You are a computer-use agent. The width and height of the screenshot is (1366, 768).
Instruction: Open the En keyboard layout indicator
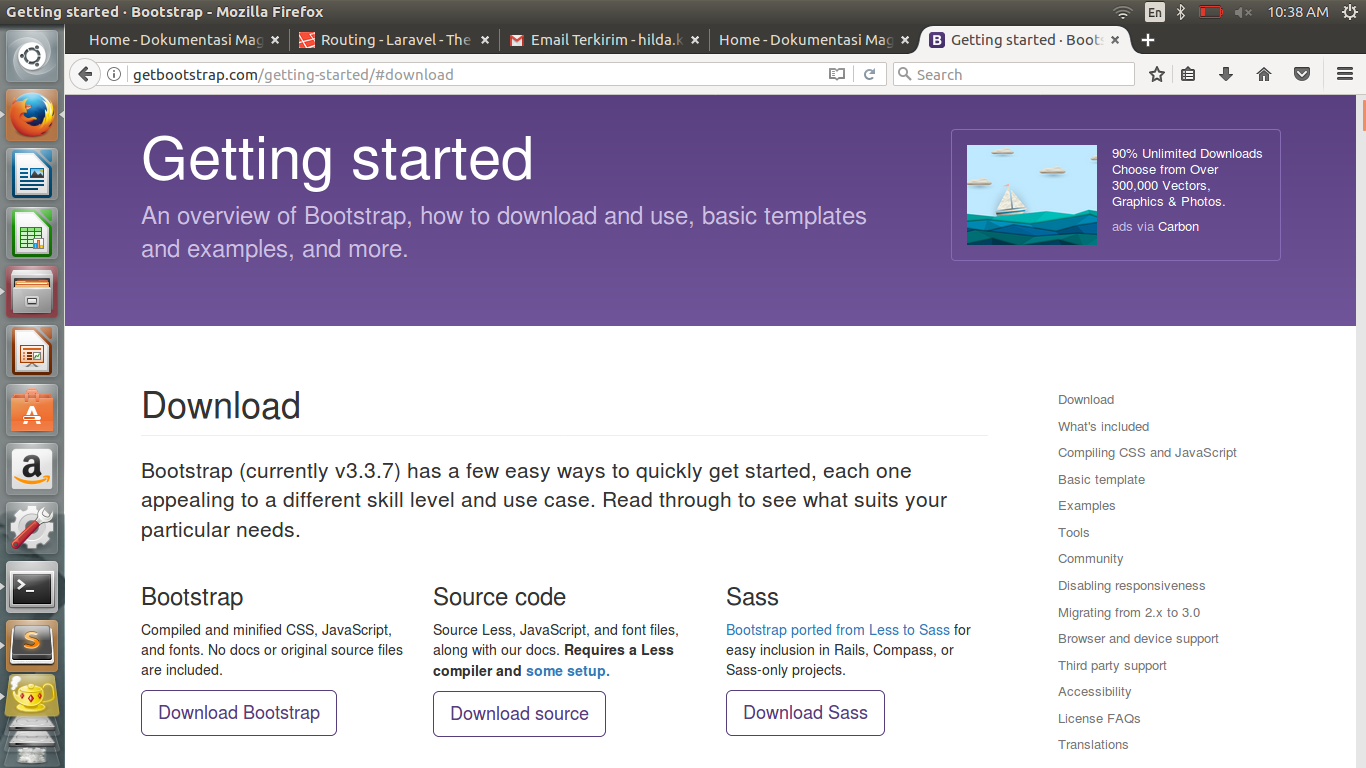[x=1155, y=12]
